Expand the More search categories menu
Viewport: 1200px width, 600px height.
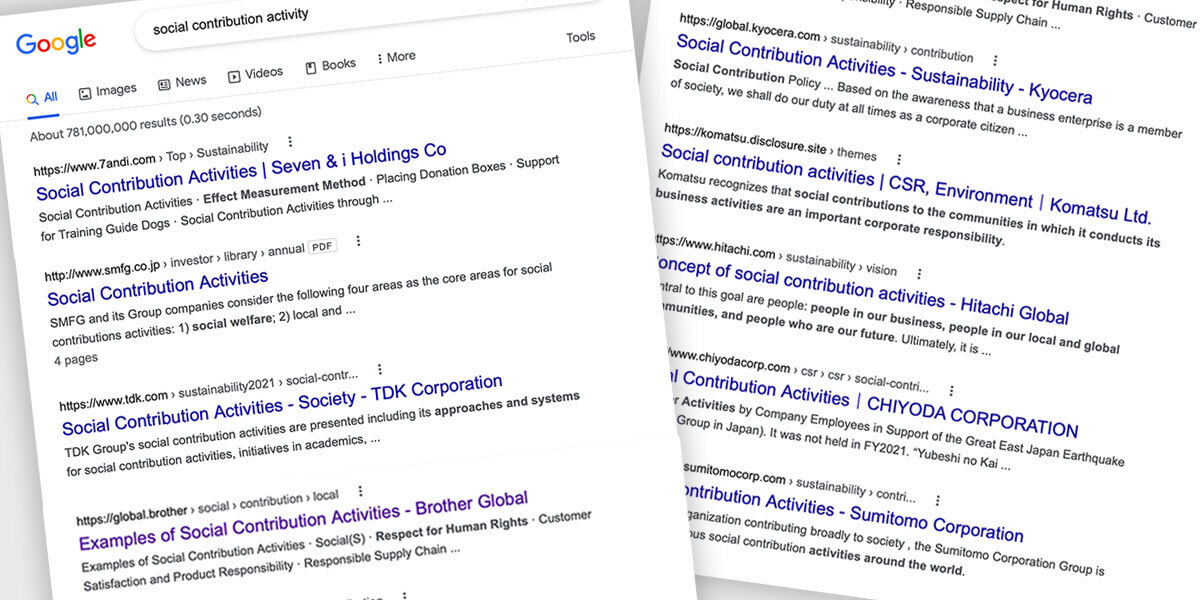[x=396, y=58]
